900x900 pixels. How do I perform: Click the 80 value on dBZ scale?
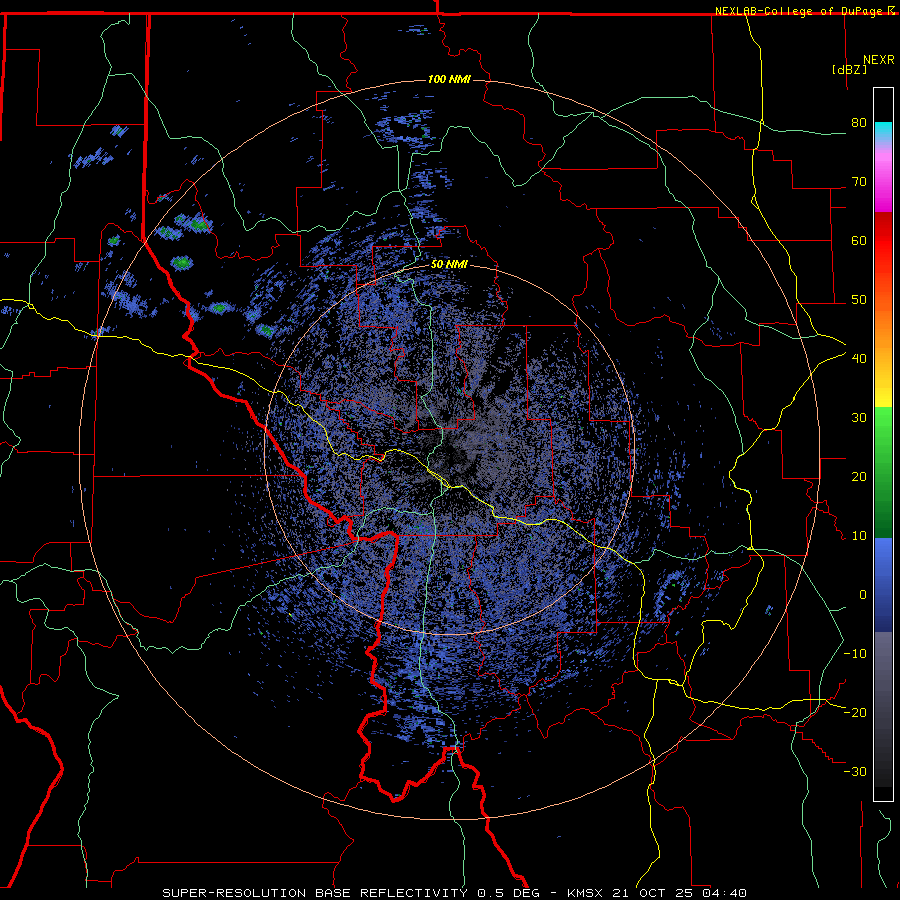(x=859, y=123)
